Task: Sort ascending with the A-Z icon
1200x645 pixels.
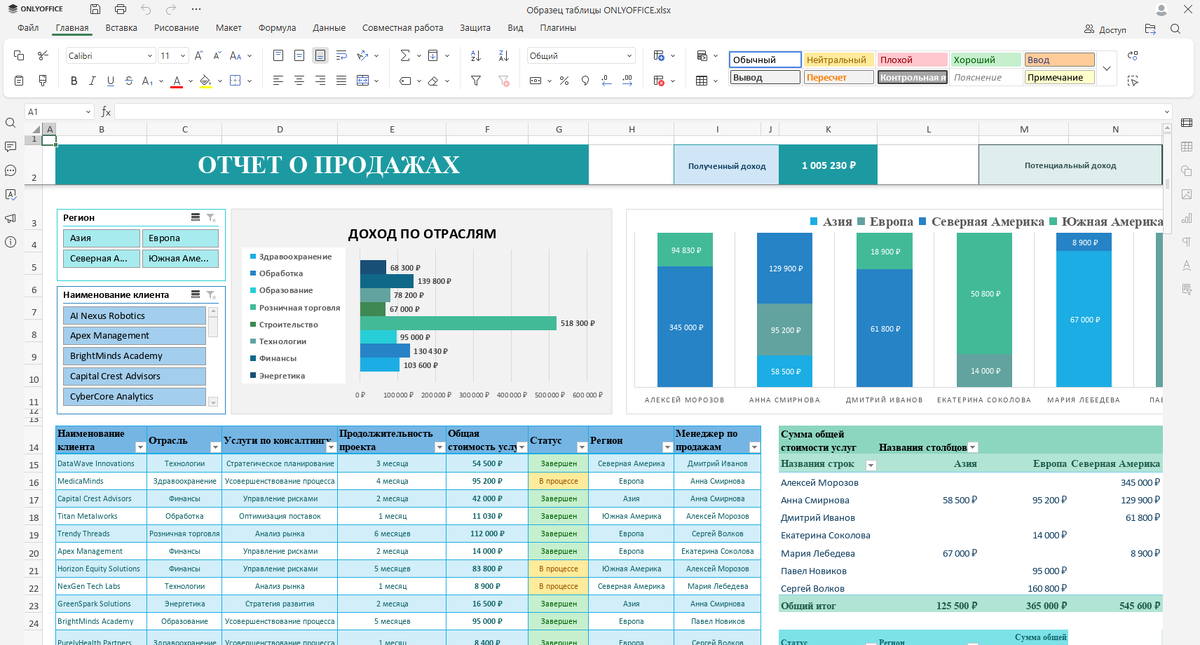Action: 476,55
